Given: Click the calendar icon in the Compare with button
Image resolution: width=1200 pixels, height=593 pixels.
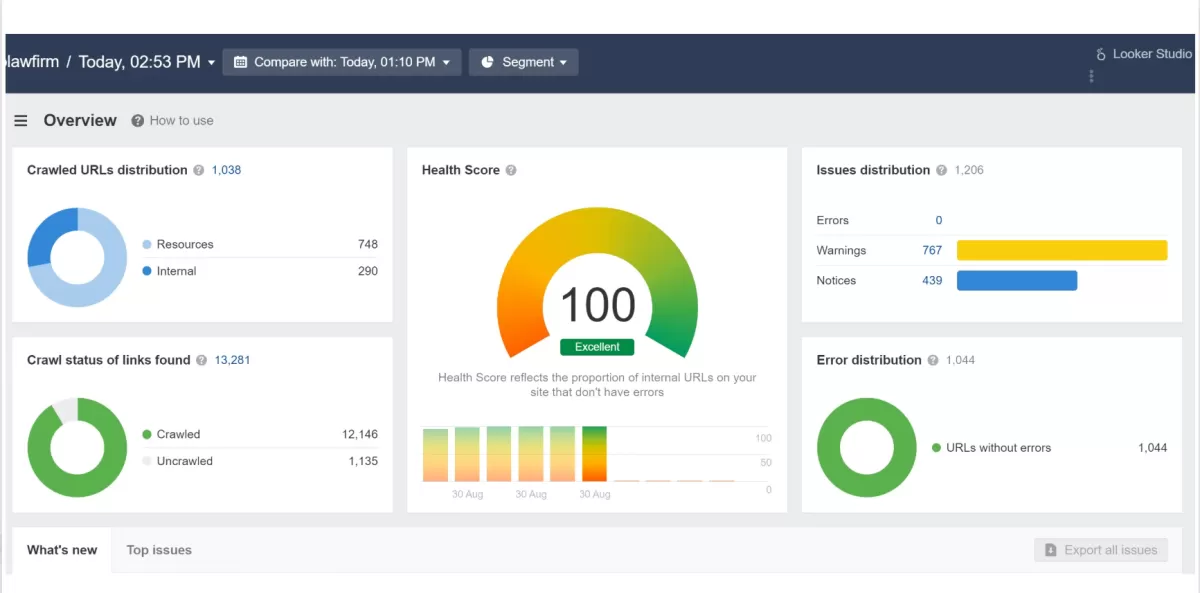Looking at the screenshot, I should point(240,62).
